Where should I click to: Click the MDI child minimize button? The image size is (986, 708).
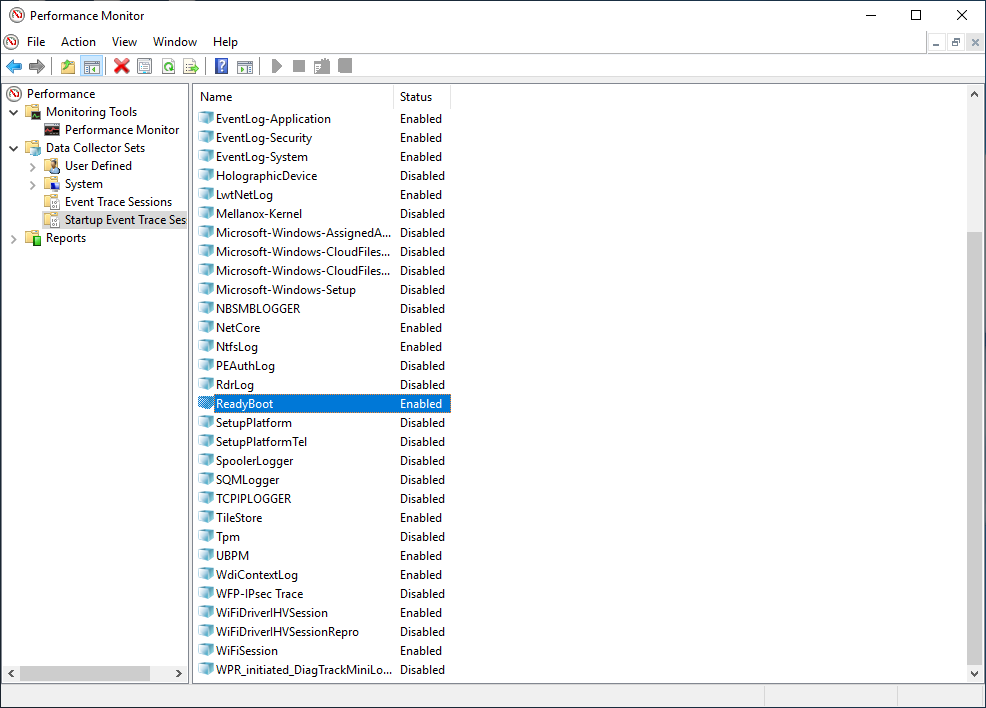[936, 43]
